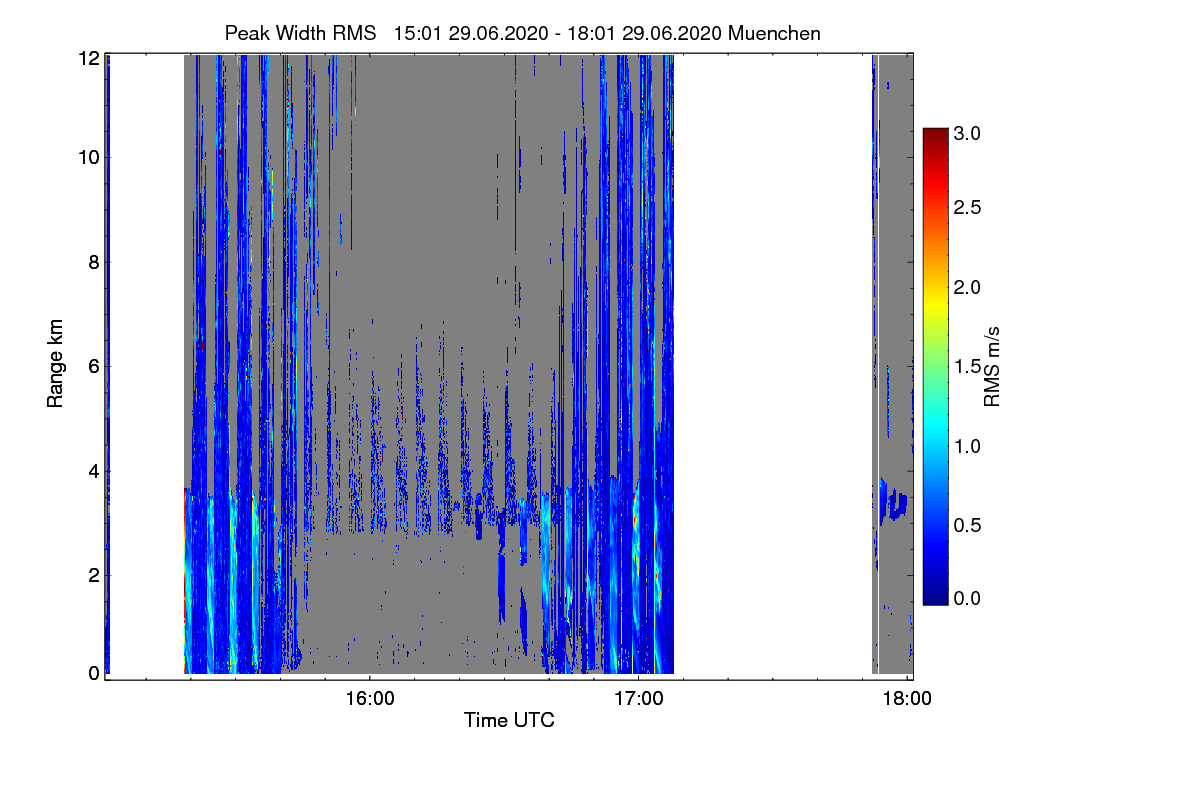Image resolution: width=1200 pixels, height=800 pixels.
Task: Click the colorbar '2.0' value label
Action: 968,288
